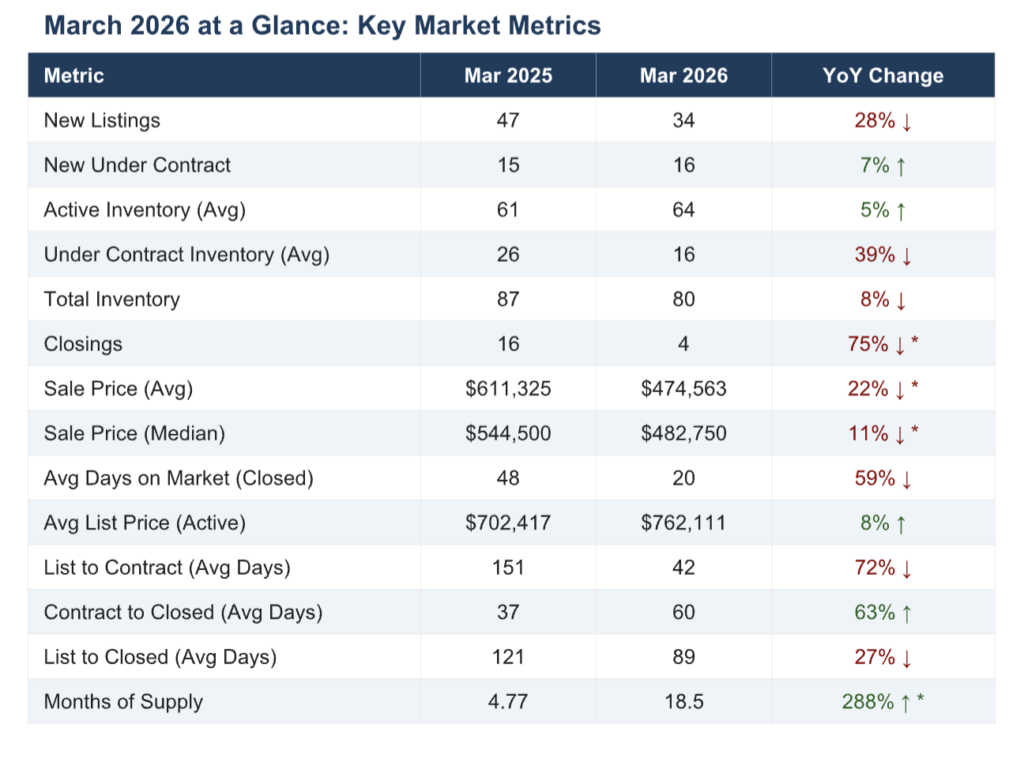Viewport: 1024px width, 759px height.
Task: Click the Mar 2026 column header
Action: [684, 75]
